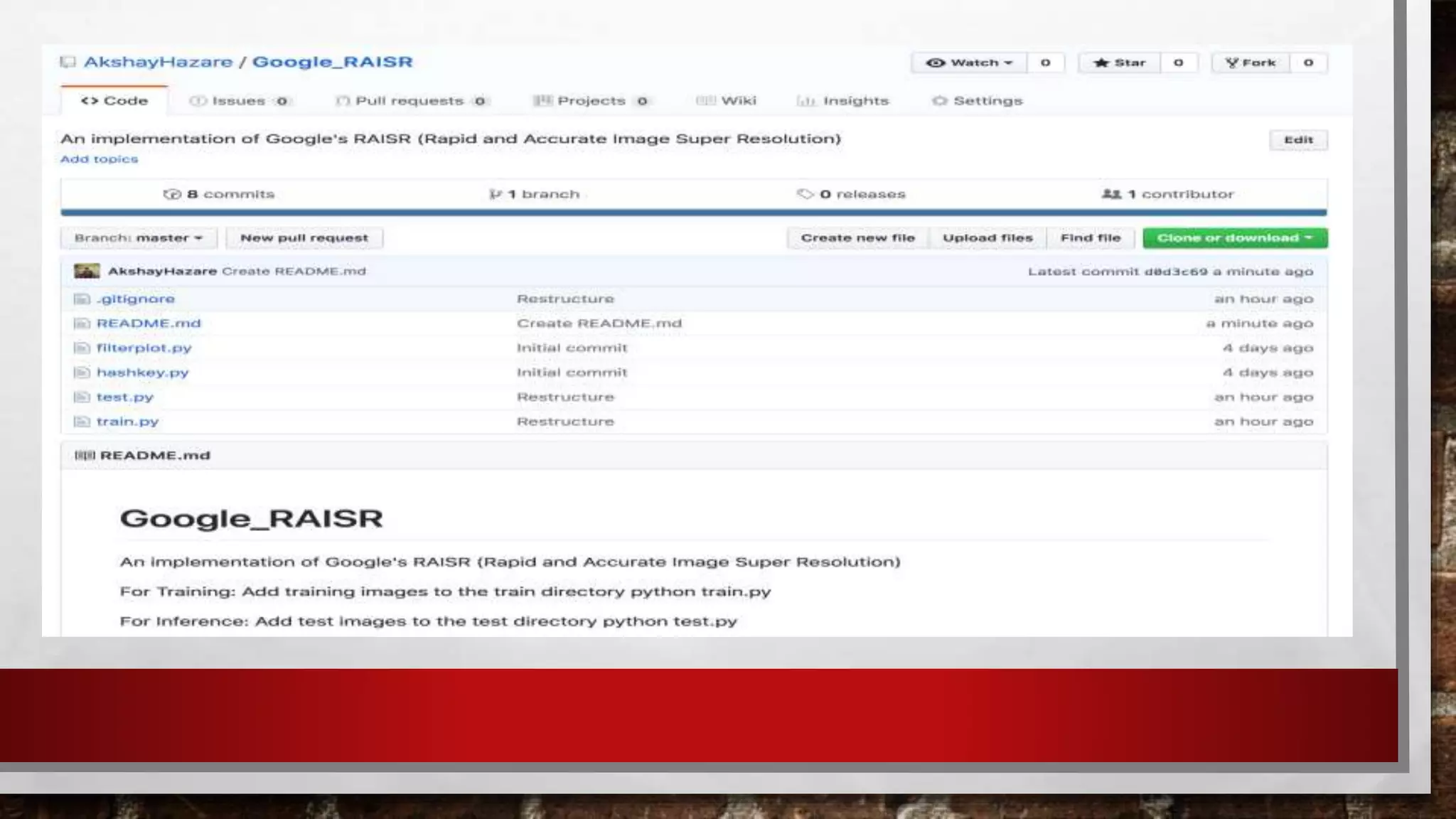The width and height of the screenshot is (1456, 819).
Task: Open the Watch notifications dropdown
Action: coord(969,63)
